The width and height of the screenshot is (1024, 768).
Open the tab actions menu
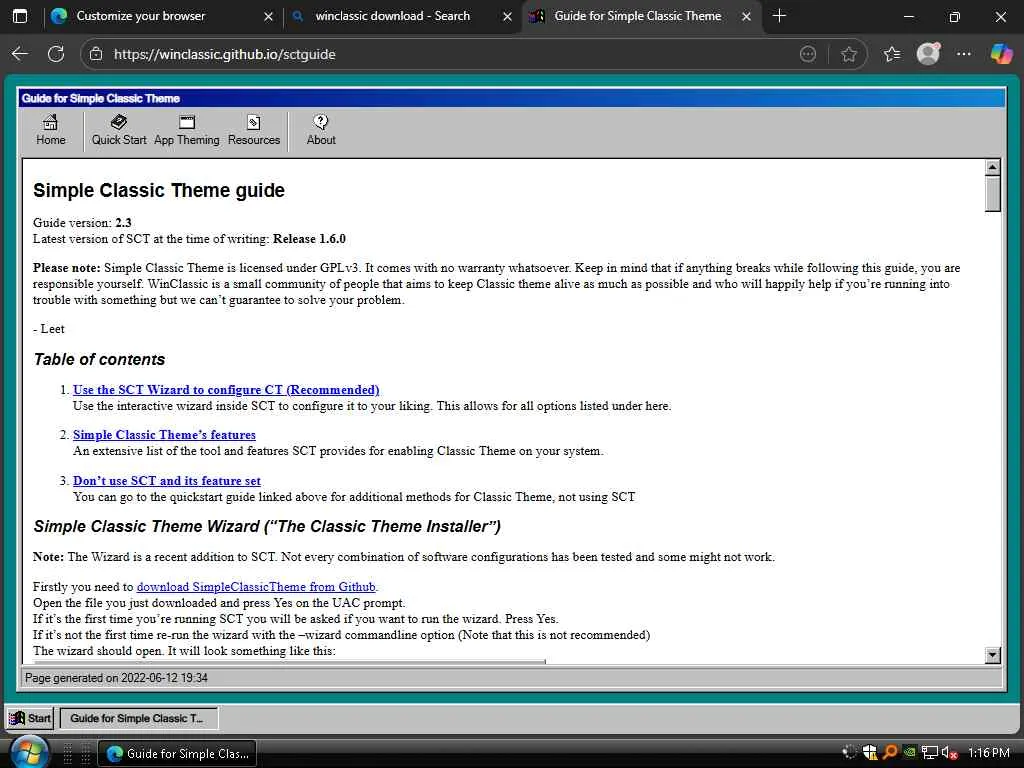coord(20,16)
